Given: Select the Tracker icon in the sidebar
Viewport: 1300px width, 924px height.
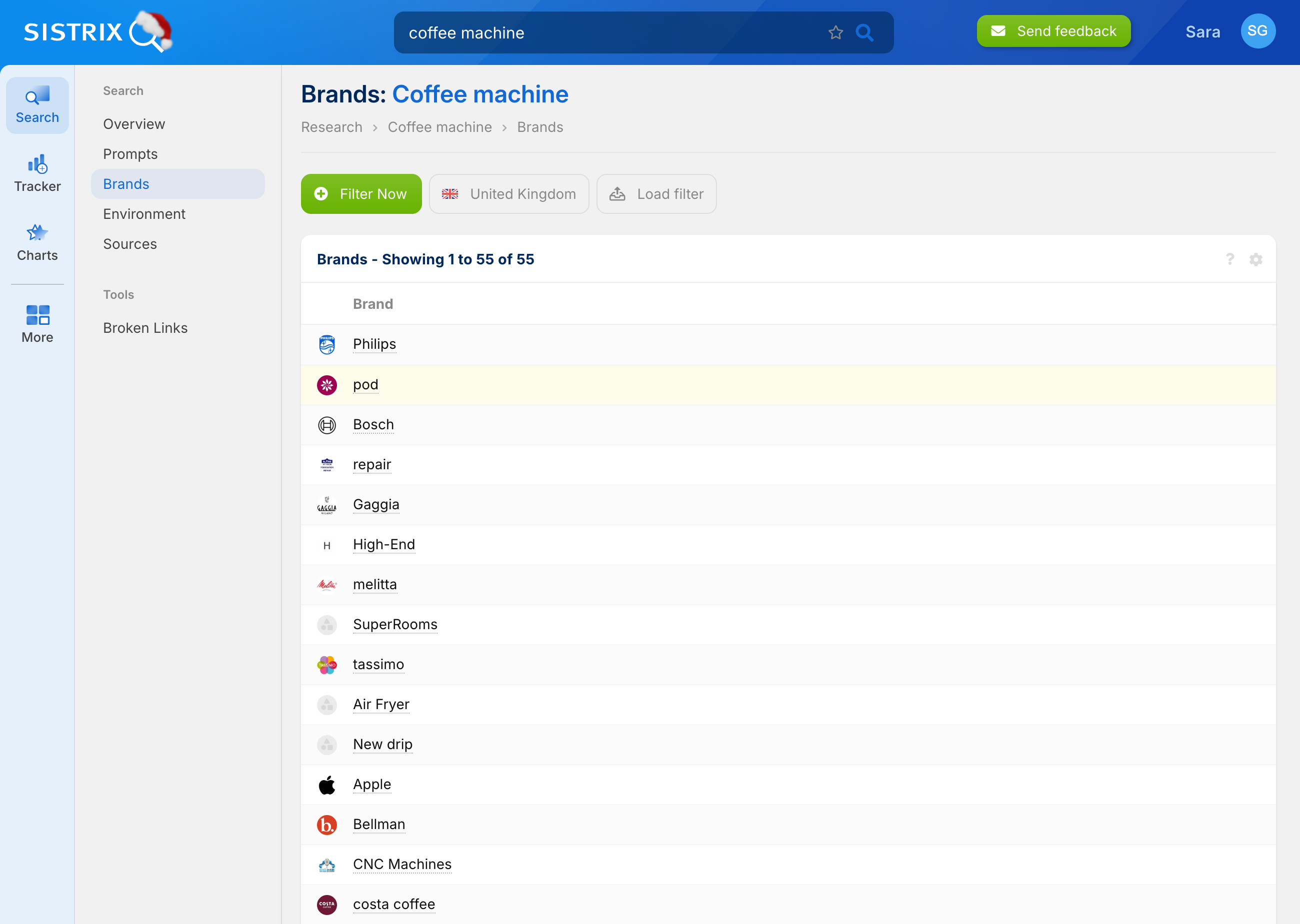Looking at the screenshot, I should [37, 172].
